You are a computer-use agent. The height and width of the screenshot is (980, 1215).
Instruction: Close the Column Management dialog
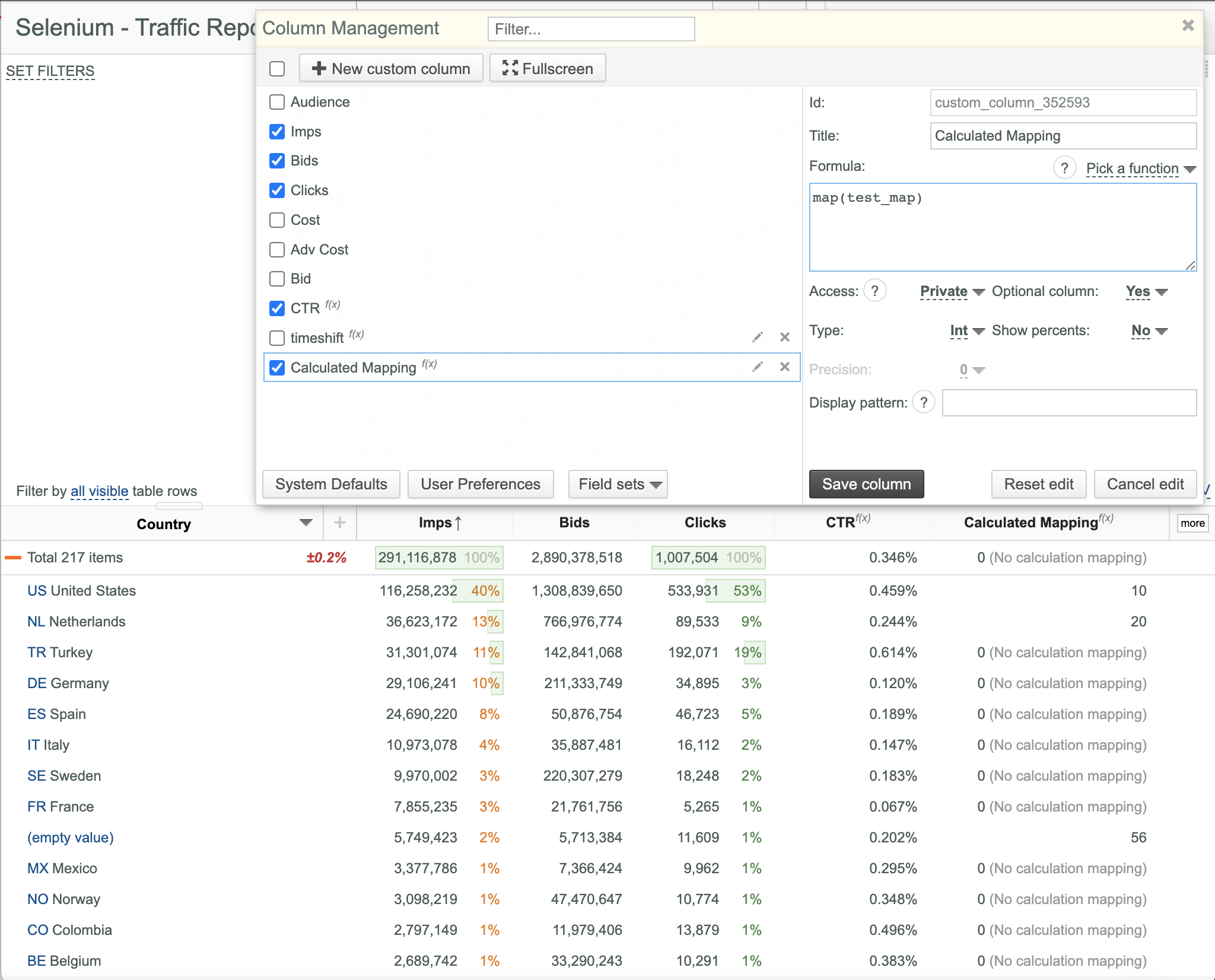click(1188, 26)
